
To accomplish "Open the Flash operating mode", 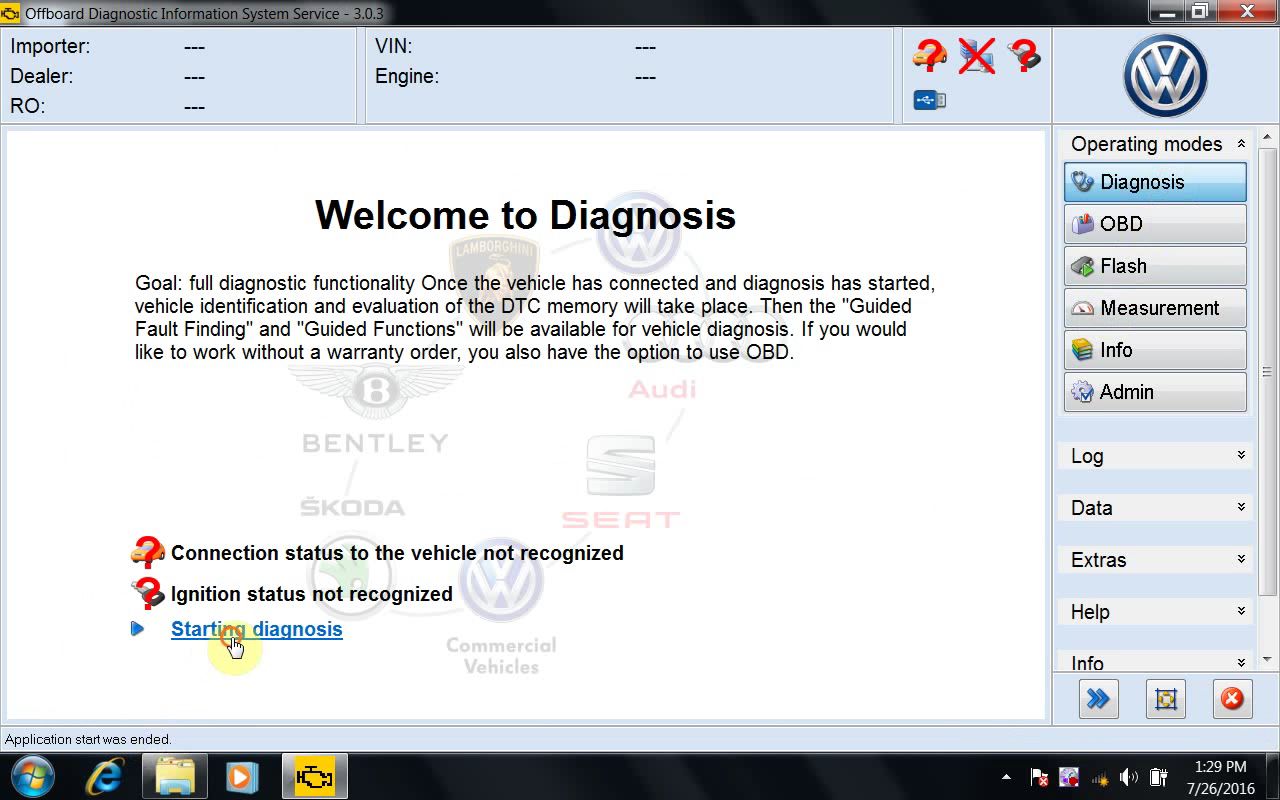I will (x=1155, y=266).
